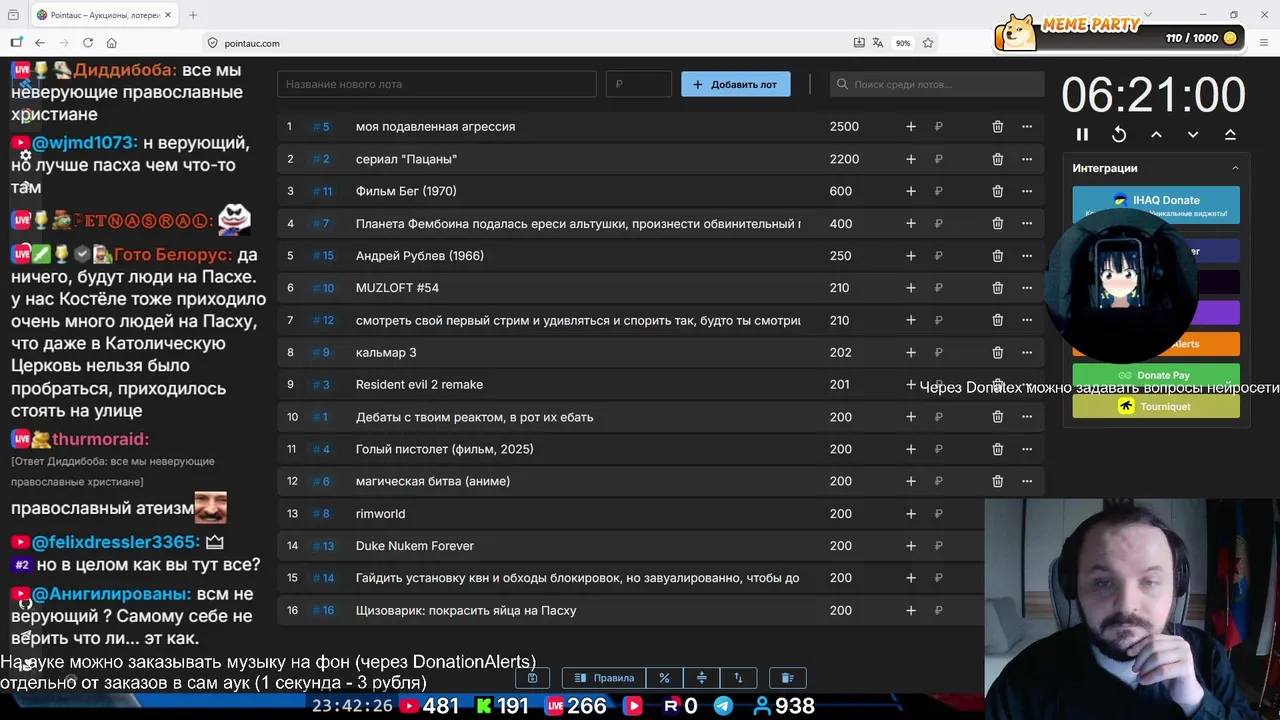The image size is (1280, 720).
Task: Bookmark page with the star icon
Action: click(928, 43)
